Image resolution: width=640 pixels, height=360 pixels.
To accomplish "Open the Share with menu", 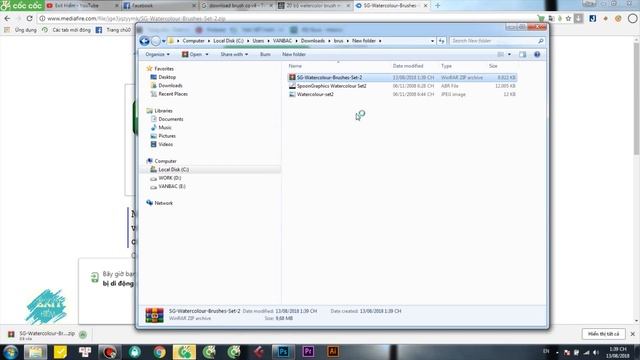I will pyautogui.click(x=234, y=54).
